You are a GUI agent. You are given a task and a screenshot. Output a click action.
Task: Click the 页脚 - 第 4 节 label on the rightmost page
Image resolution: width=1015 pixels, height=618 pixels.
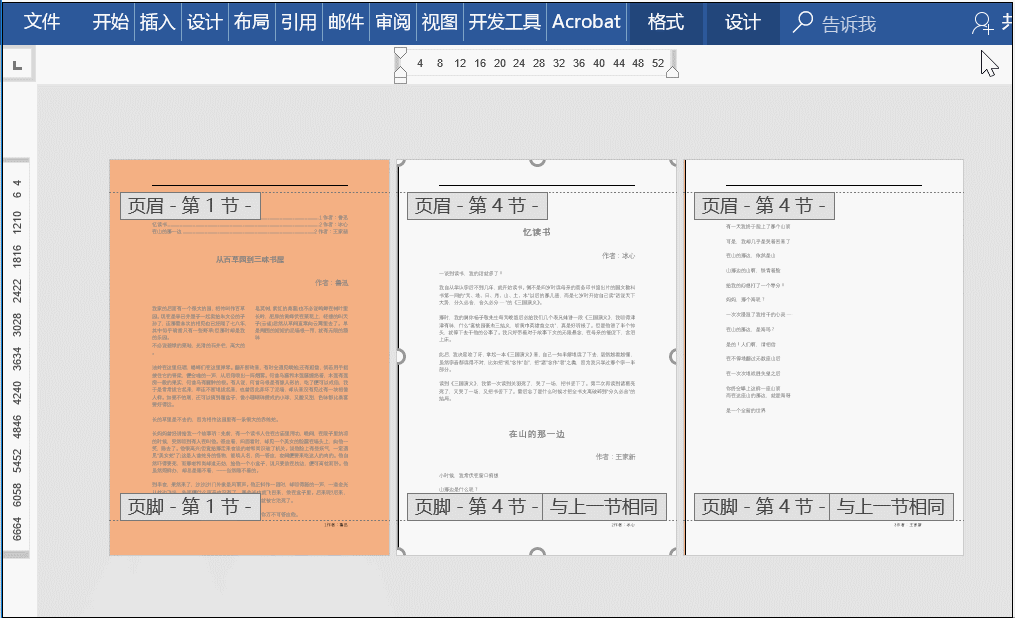(761, 507)
